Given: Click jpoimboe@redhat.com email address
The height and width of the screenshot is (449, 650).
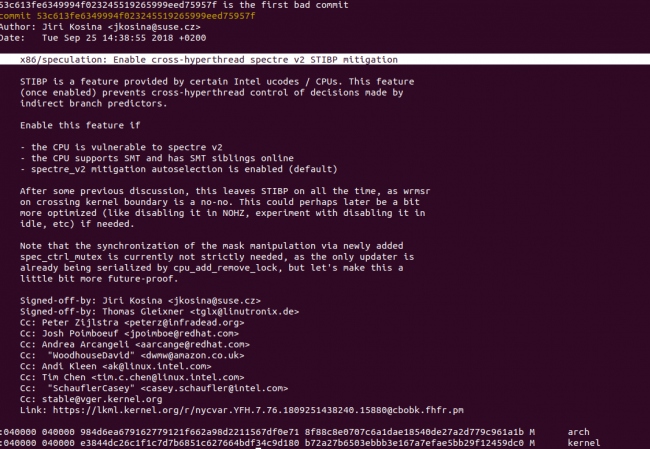Looking at the screenshot, I should (182, 334).
